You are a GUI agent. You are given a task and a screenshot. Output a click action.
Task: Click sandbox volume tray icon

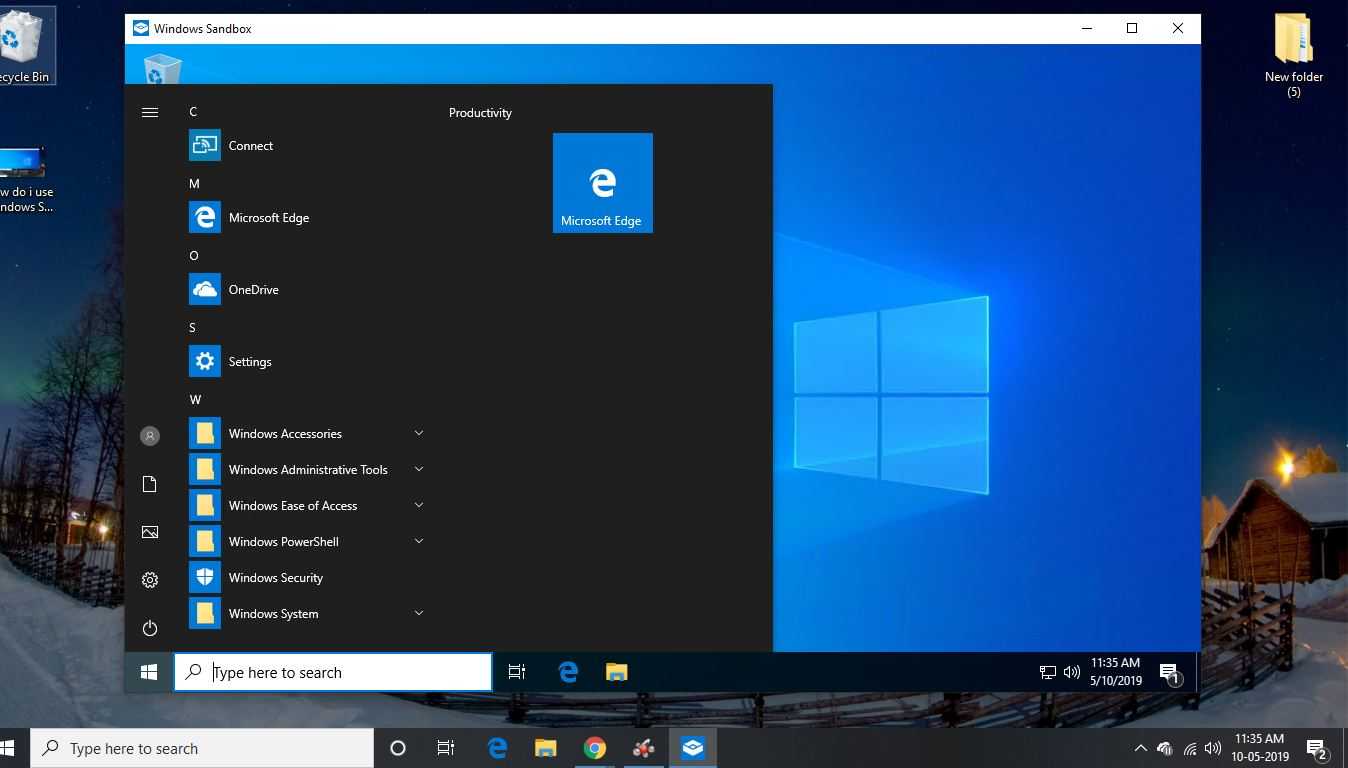tap(1072, 672)
